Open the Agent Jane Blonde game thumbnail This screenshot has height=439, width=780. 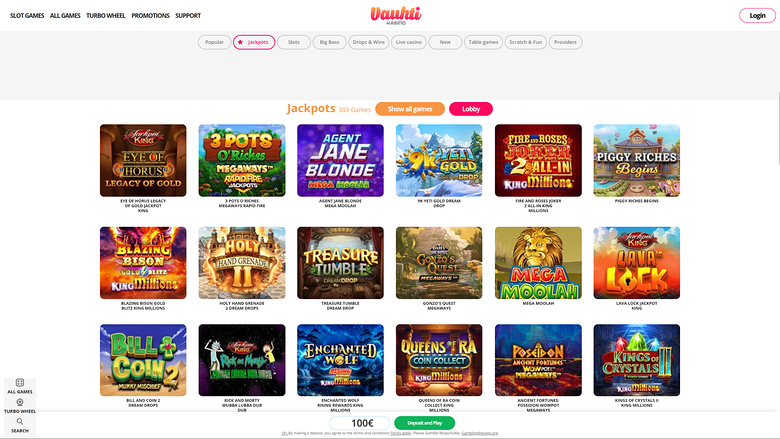click(340, 161)
